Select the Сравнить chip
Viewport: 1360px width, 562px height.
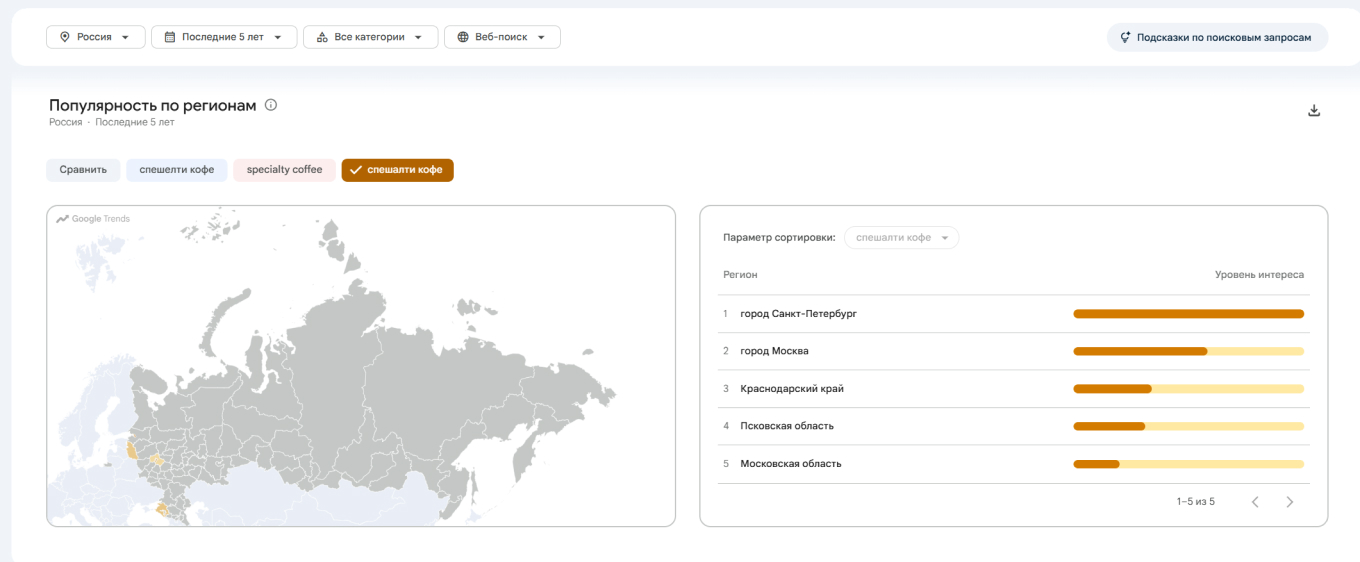(83, 170)
